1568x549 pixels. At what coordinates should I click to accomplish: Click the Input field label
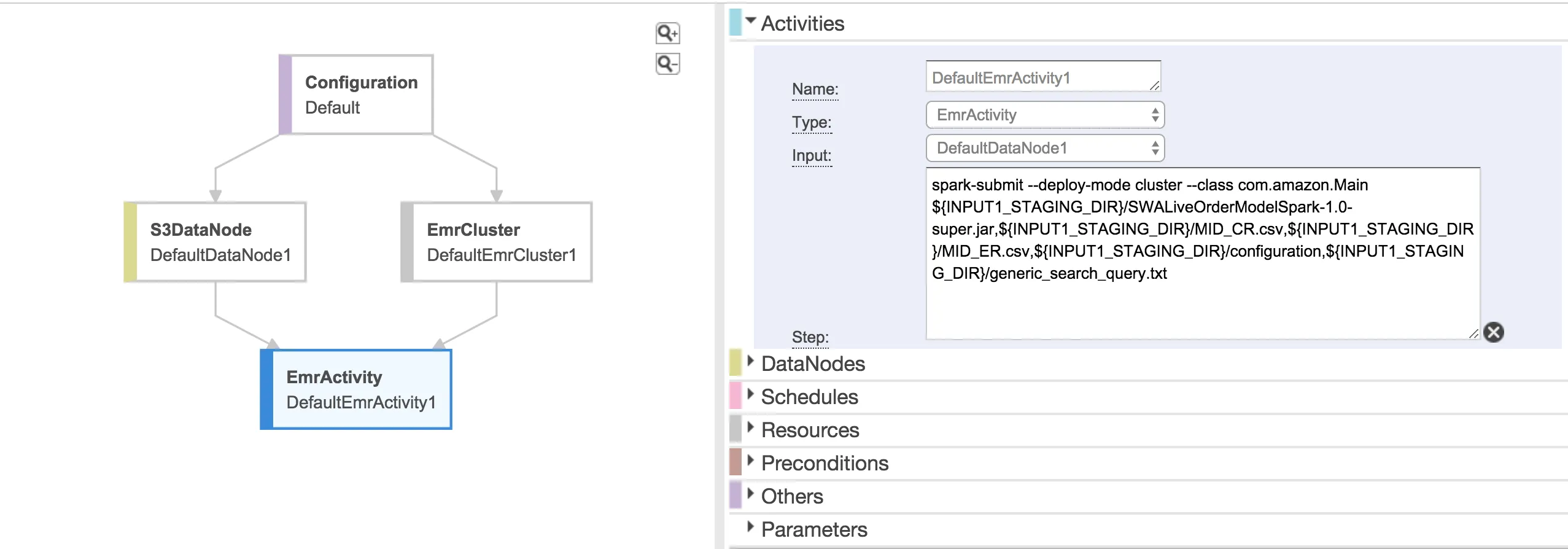(x=811, y=155)
